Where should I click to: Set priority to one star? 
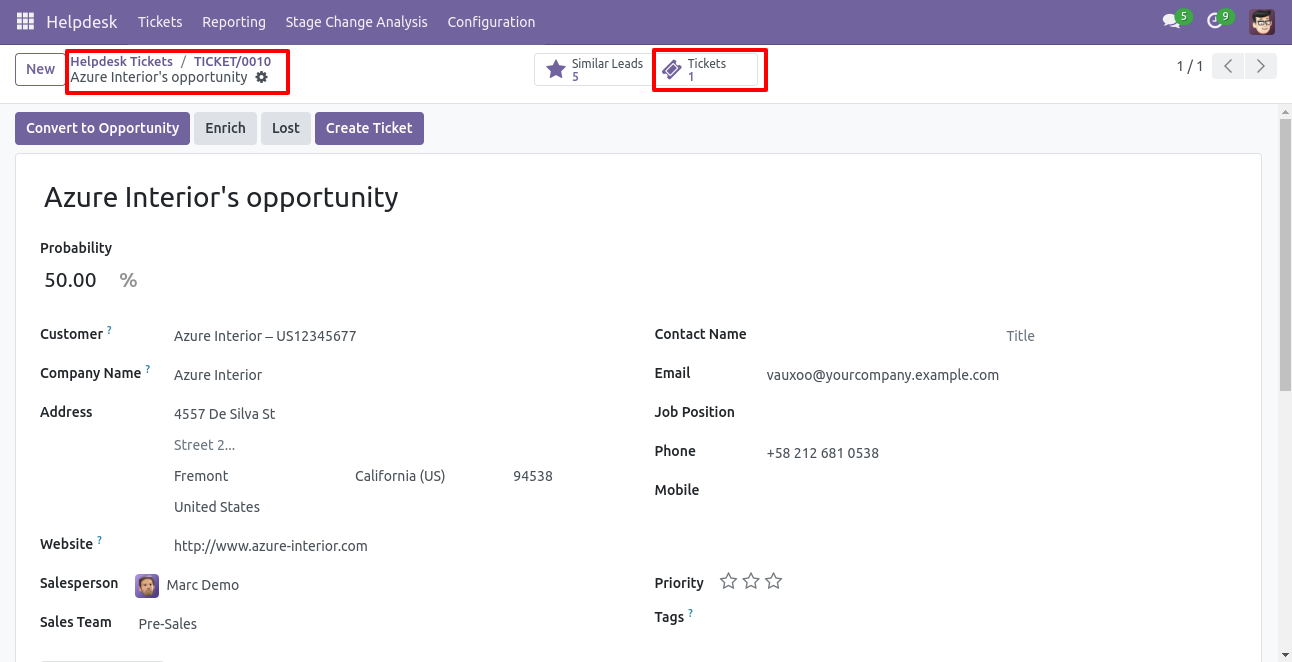(x=729, y=581)
